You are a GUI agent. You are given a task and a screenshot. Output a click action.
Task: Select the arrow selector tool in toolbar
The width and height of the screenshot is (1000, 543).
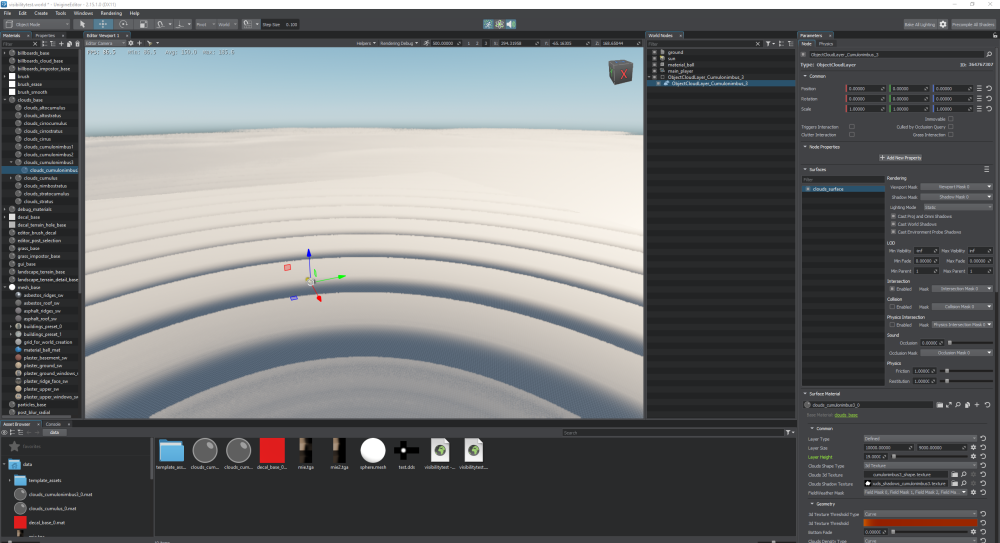point(82,23)
